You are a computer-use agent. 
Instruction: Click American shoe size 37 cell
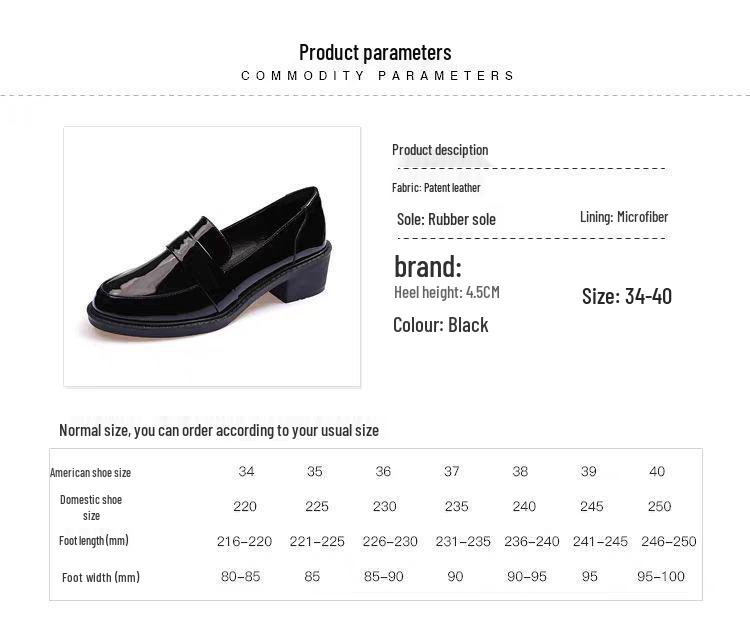click(x=451, y=472)
